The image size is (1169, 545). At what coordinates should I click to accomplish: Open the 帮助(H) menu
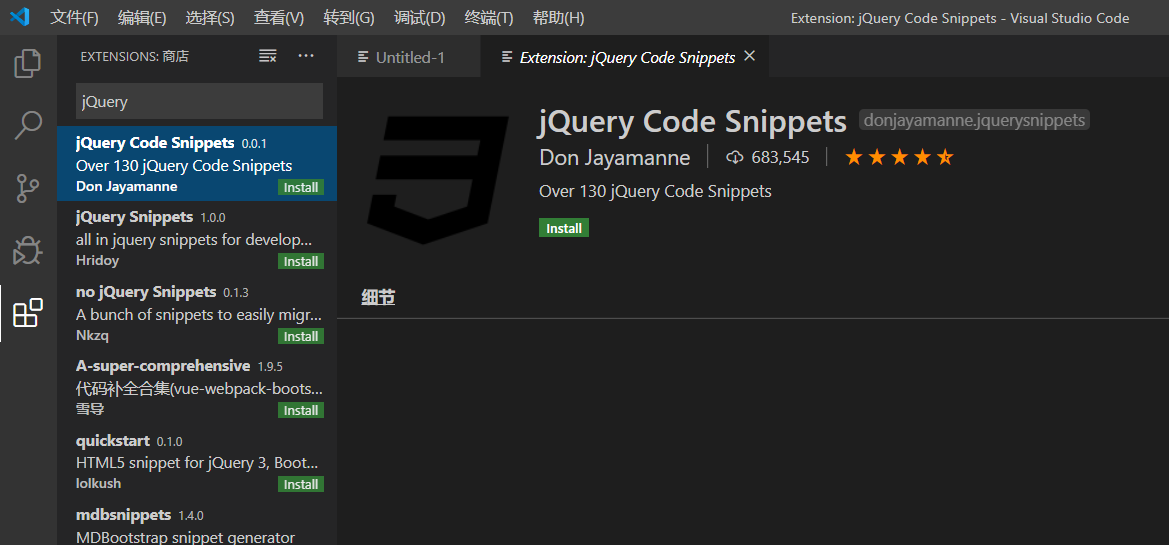pos(558,18)
